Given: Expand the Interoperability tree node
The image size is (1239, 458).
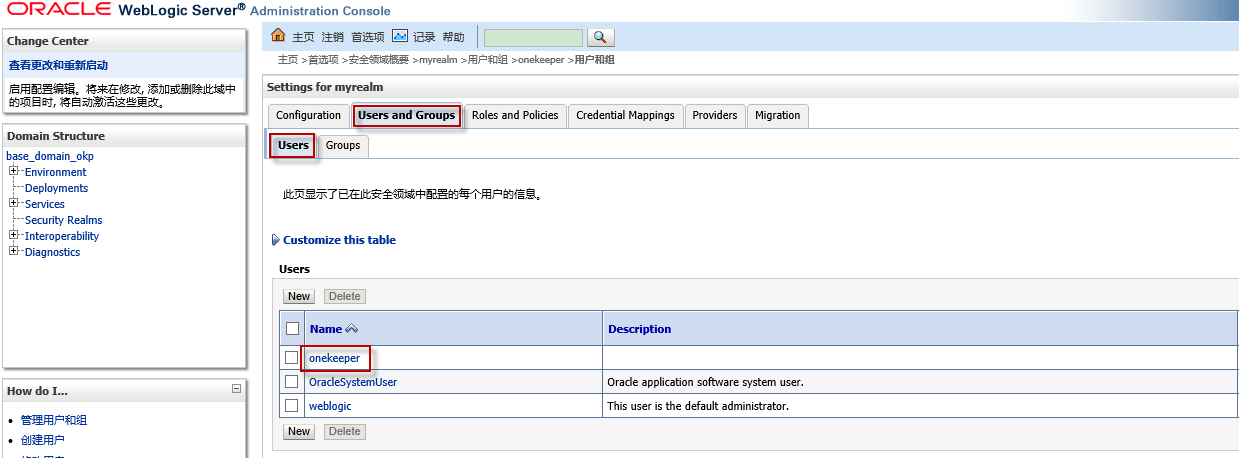Looking at the screenshot, I should pyautogui.click(x=14, y=235).
